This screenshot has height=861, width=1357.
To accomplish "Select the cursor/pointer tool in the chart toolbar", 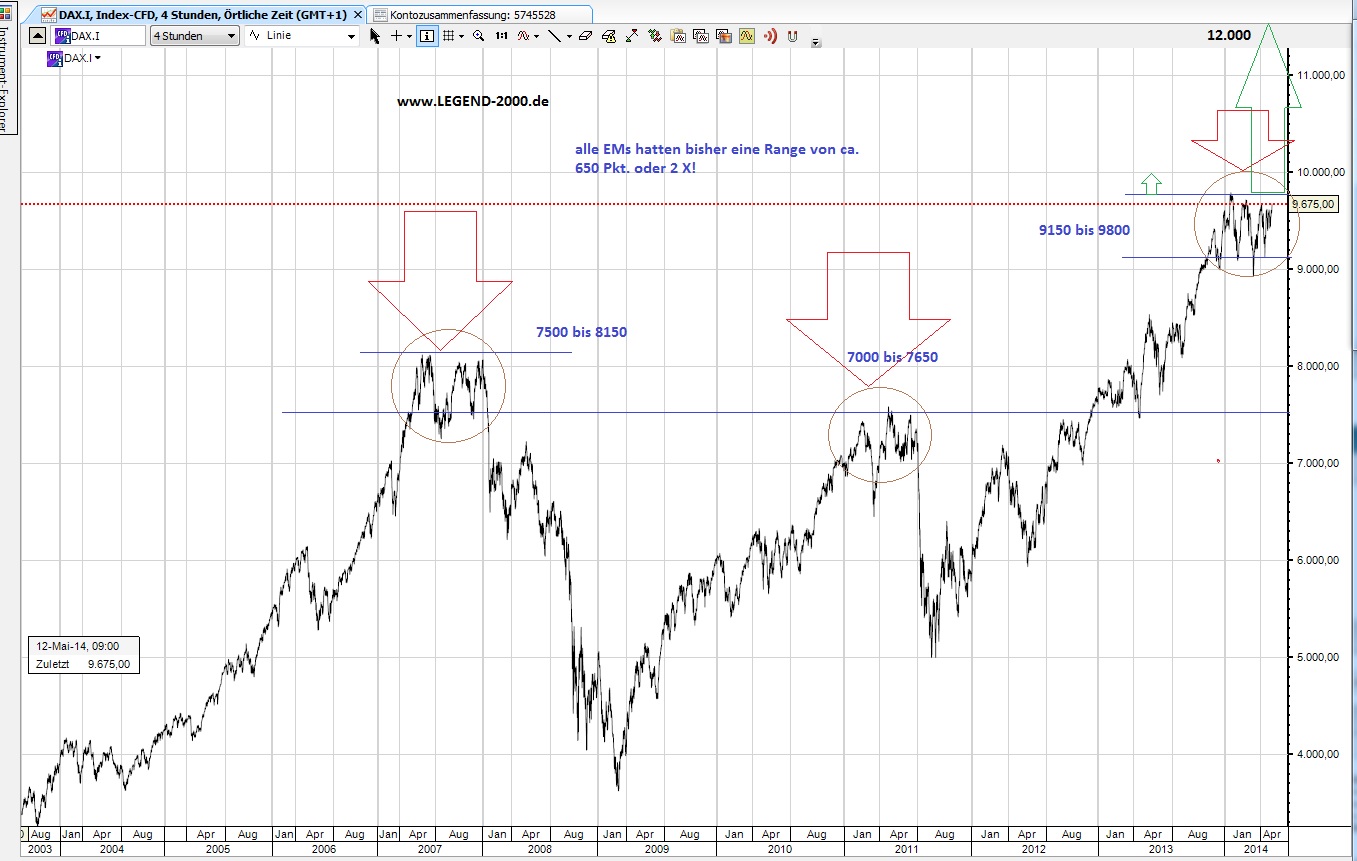I will [374, 36].
